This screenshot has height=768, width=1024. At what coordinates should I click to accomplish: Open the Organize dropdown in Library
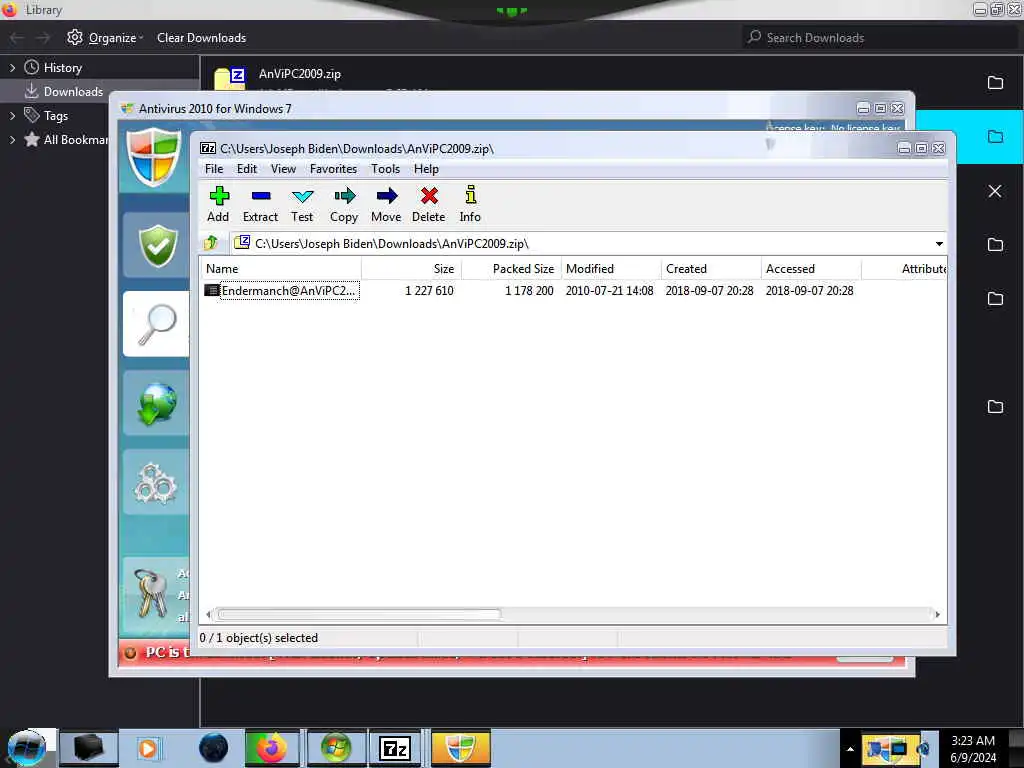coord(105,38)
